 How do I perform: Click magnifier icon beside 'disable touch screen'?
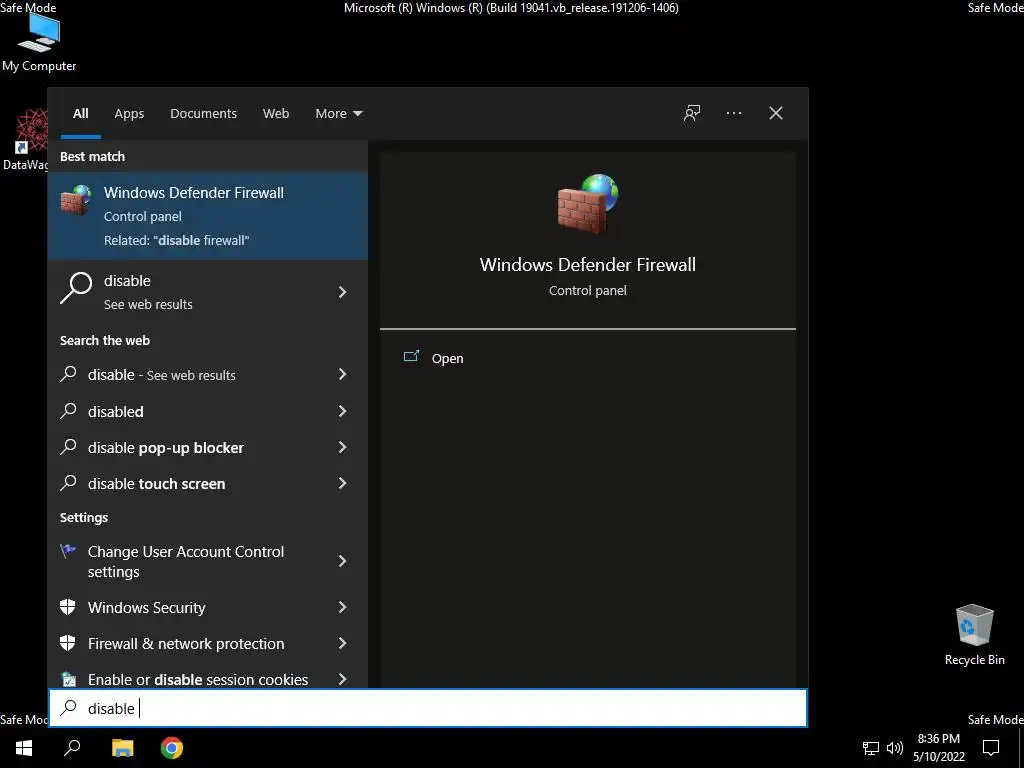(68, 483)
